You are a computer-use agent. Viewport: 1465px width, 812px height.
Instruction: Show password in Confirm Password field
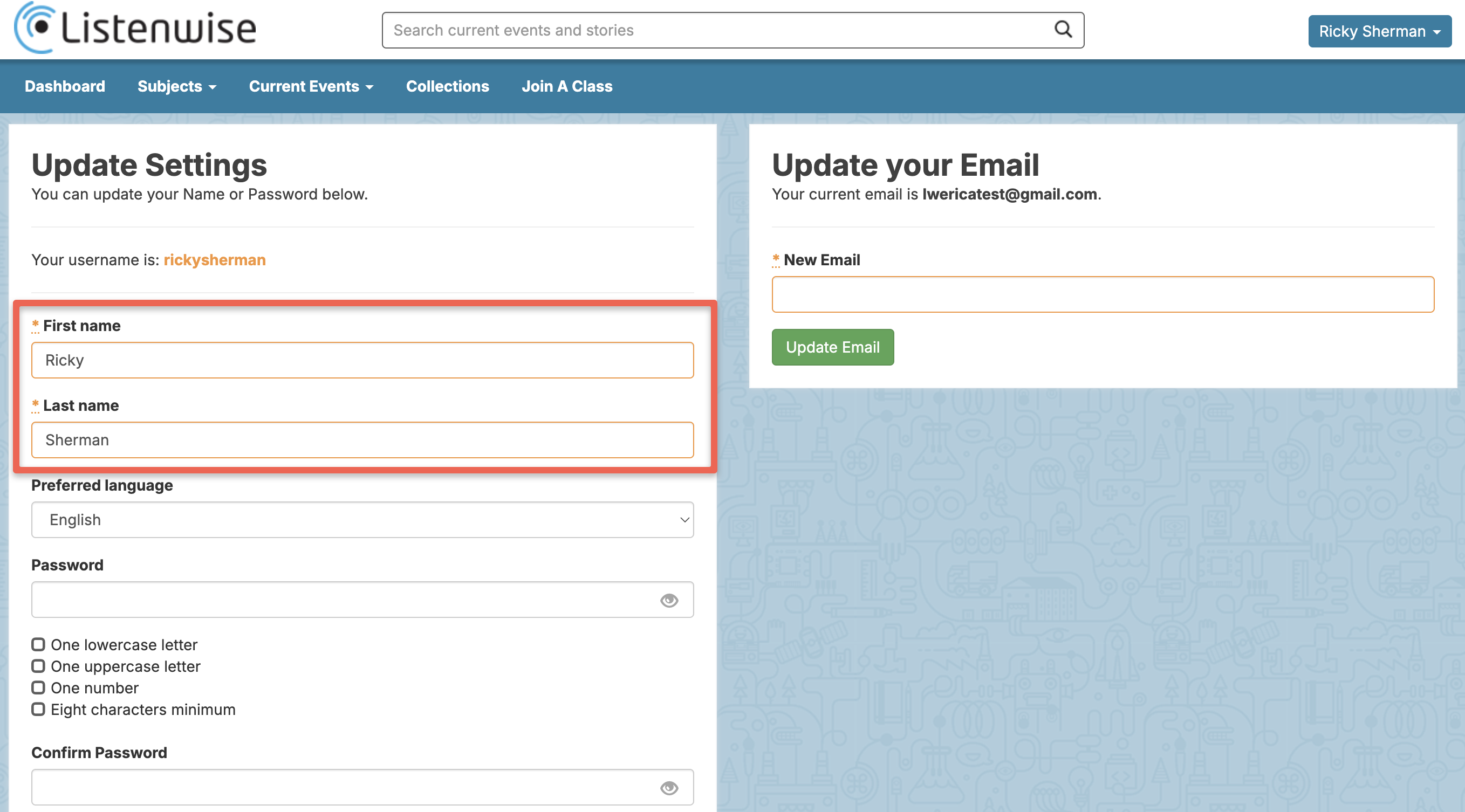pos(669,788)
